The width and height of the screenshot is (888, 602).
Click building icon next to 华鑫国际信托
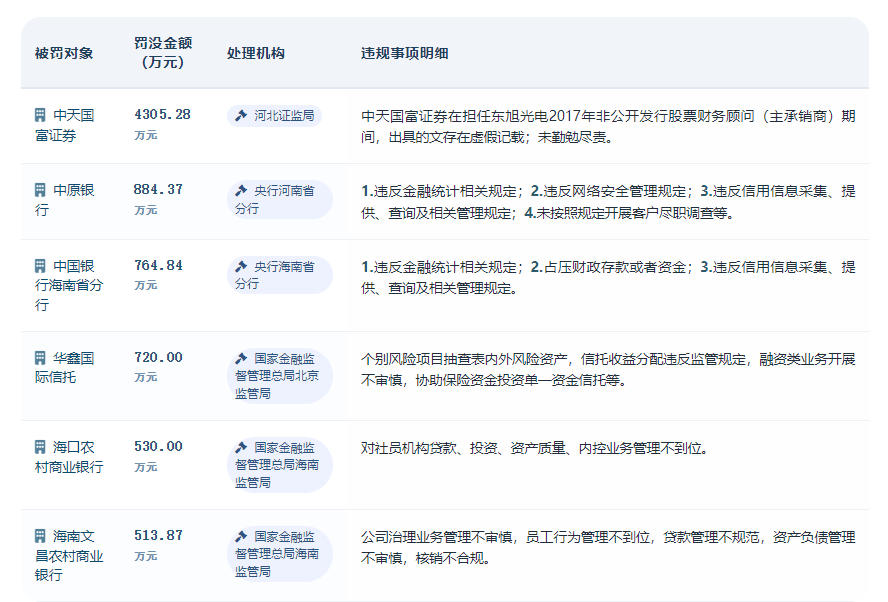click(40, 358)
